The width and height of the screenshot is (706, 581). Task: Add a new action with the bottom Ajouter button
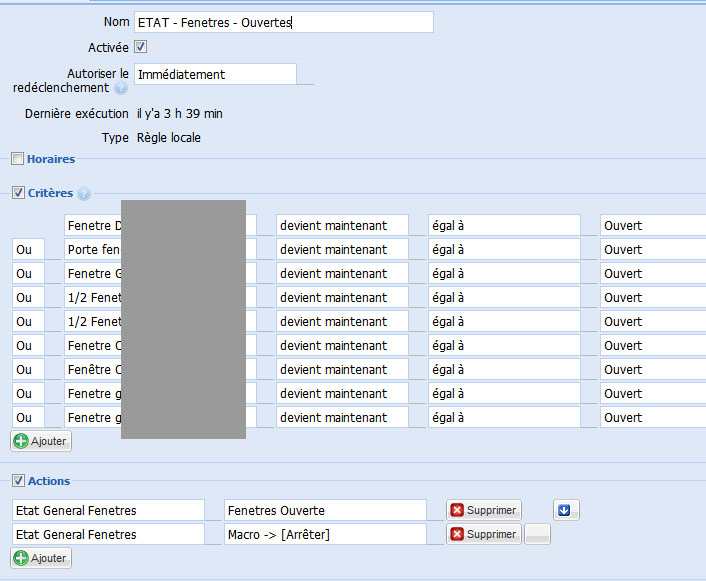(x=41, y=558)
